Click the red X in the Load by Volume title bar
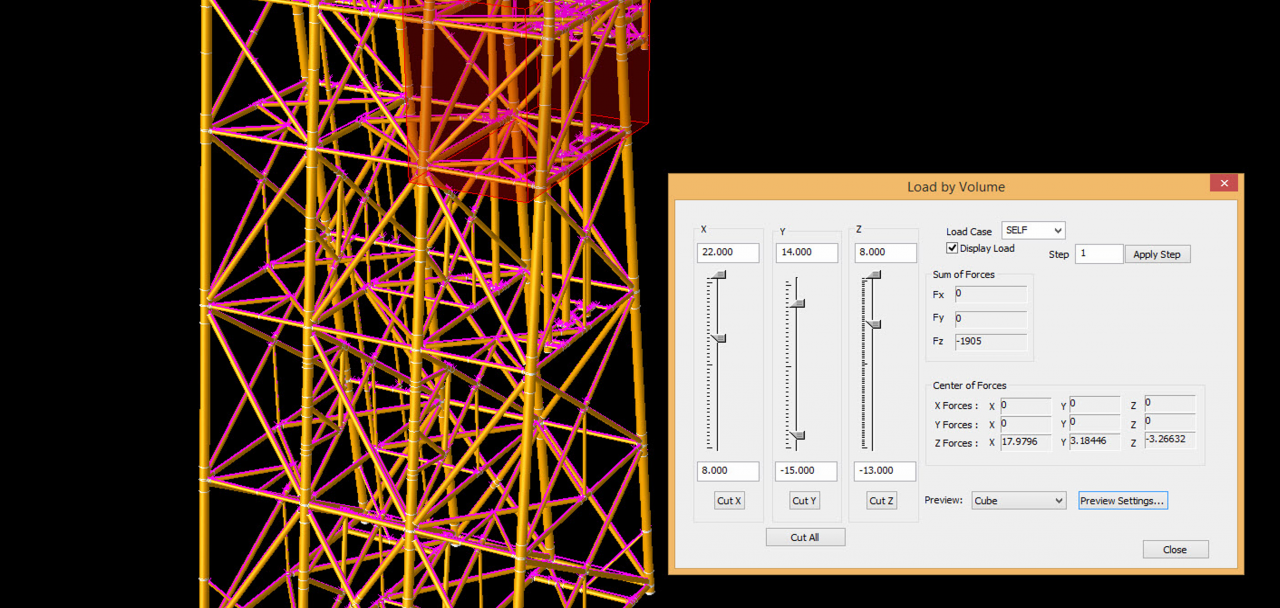The height and width of the screenshot is (608, 1280). tap(1223, 183)
